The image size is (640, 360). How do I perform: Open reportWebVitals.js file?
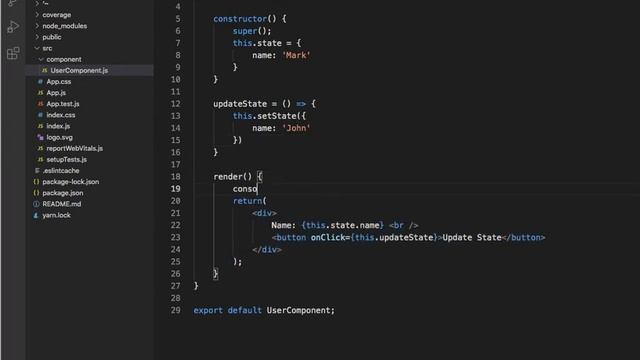click(x=74, y=148)
